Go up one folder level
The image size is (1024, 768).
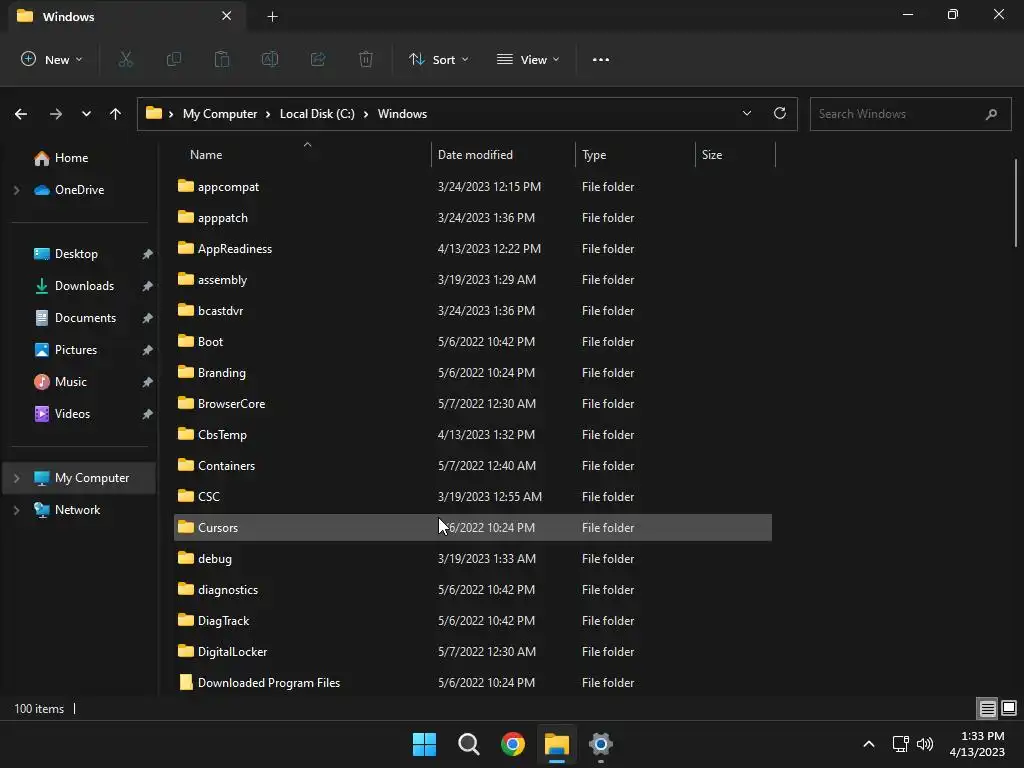[x=116, y=114]
